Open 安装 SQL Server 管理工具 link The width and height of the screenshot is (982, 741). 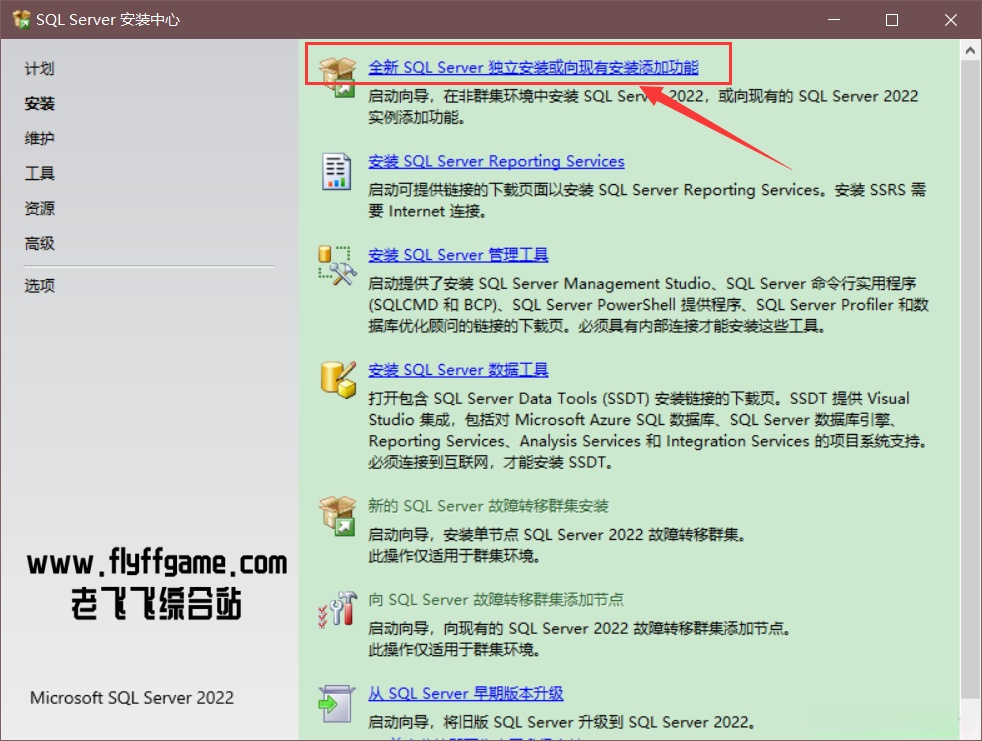coord(458,255)
